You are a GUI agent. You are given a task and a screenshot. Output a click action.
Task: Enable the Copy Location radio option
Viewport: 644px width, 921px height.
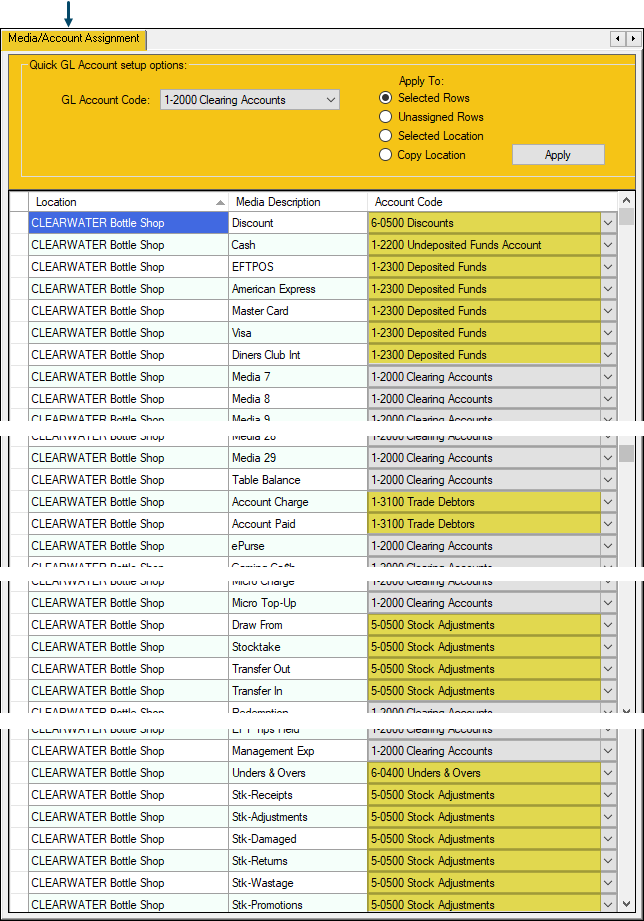(386, 155)
